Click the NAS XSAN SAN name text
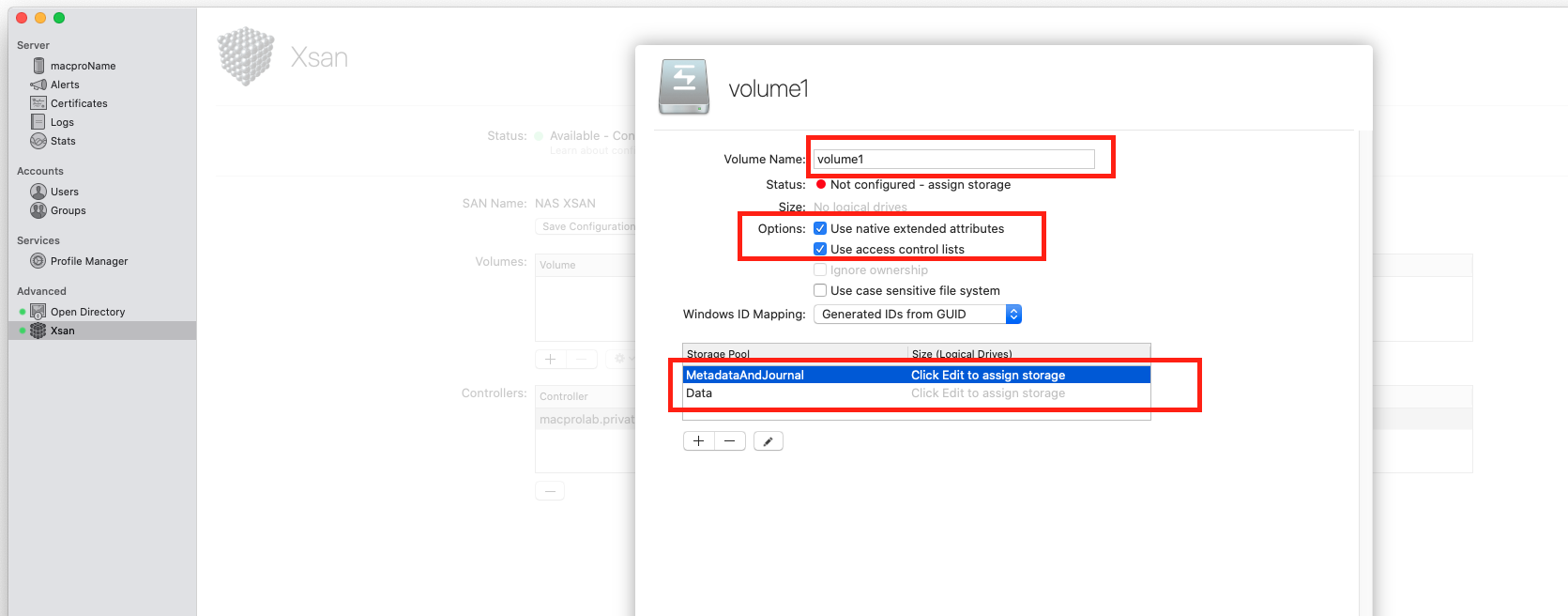Viewport: 1568px width, 616px height. (x=565, y=203)
